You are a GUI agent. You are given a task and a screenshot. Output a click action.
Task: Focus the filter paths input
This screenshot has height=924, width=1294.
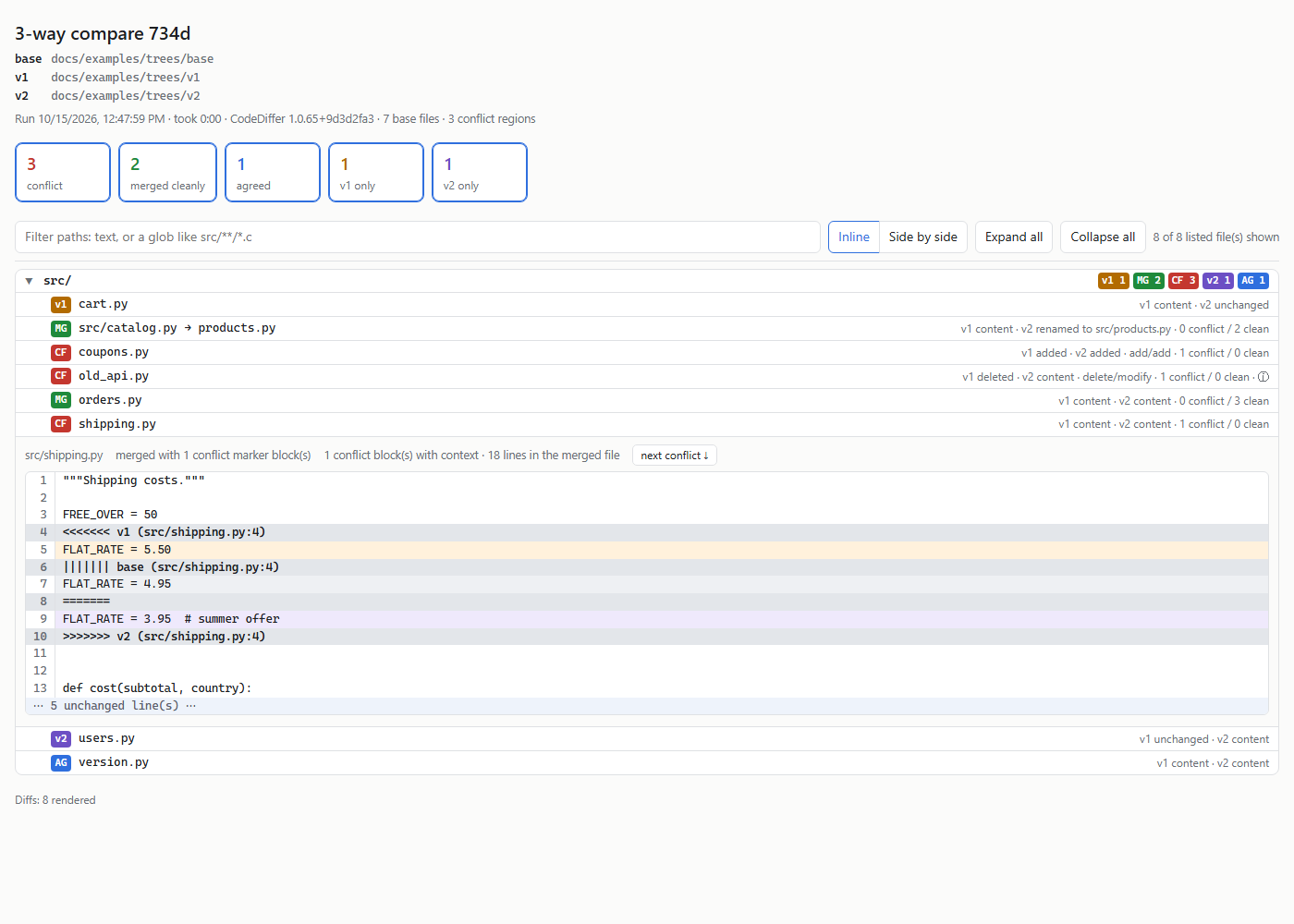(418, 237)
